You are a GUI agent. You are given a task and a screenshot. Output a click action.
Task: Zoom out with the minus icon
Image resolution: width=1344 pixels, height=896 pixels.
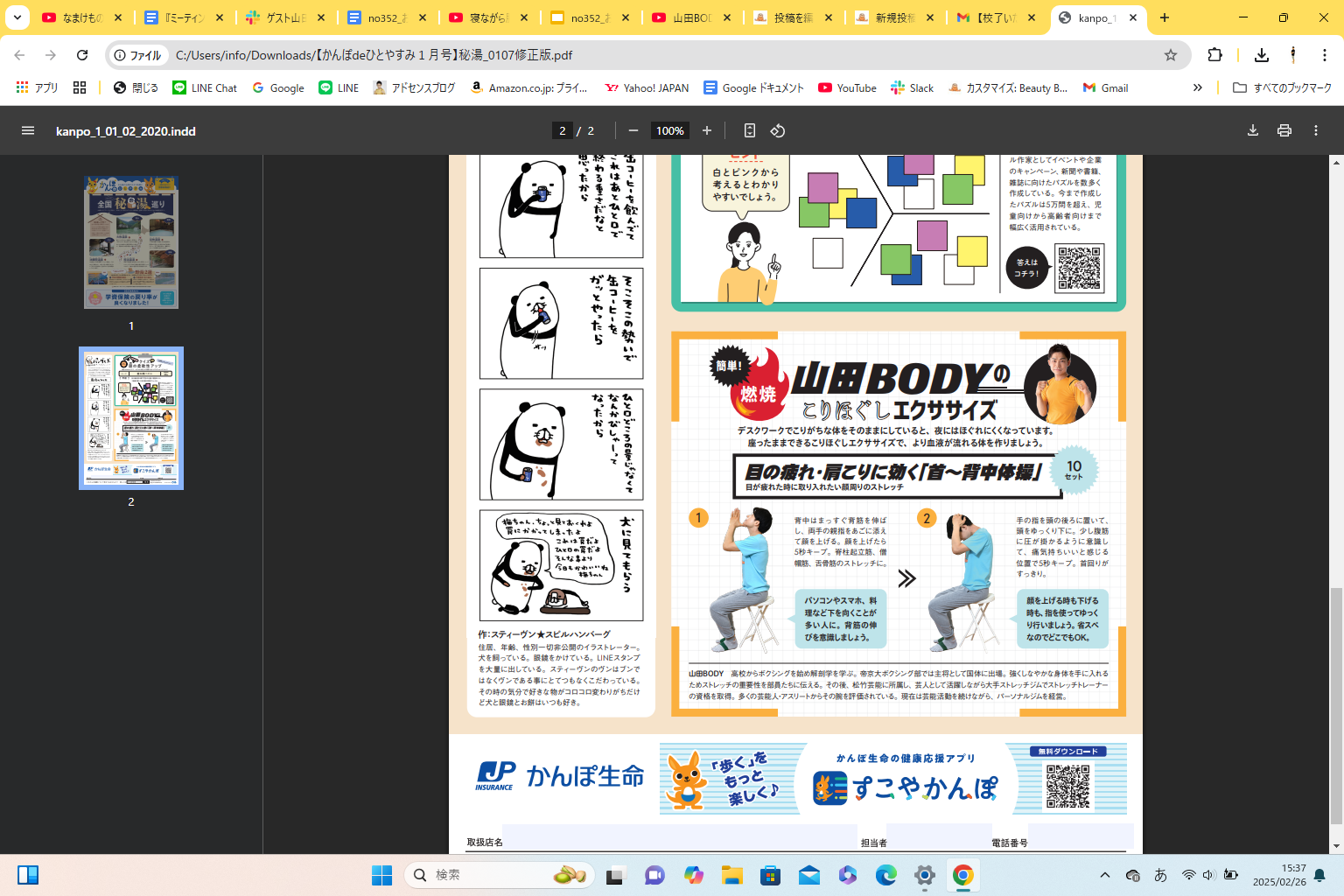pyautogui.click(x=633, y=130)
